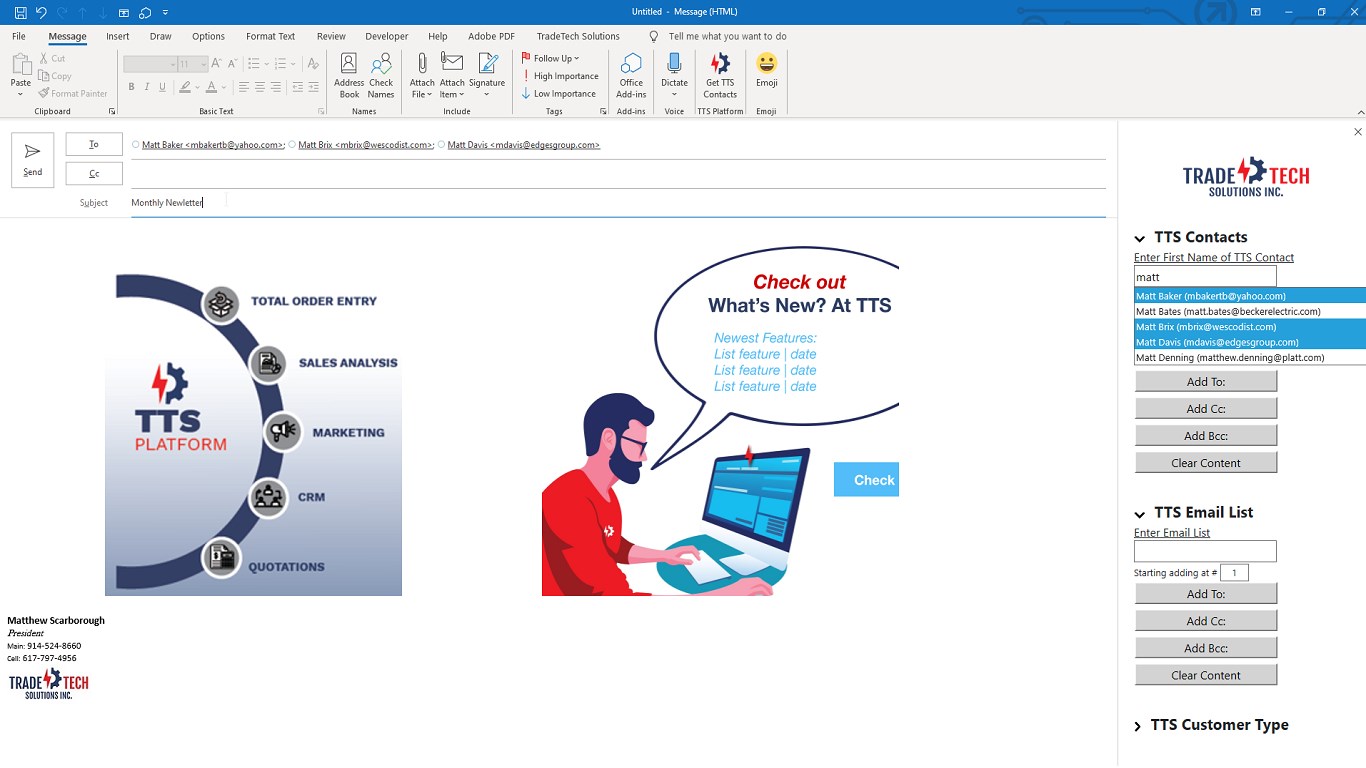Click the Cc recipients button
This screenshot has height=768, width=1366.
coord(94,174)
